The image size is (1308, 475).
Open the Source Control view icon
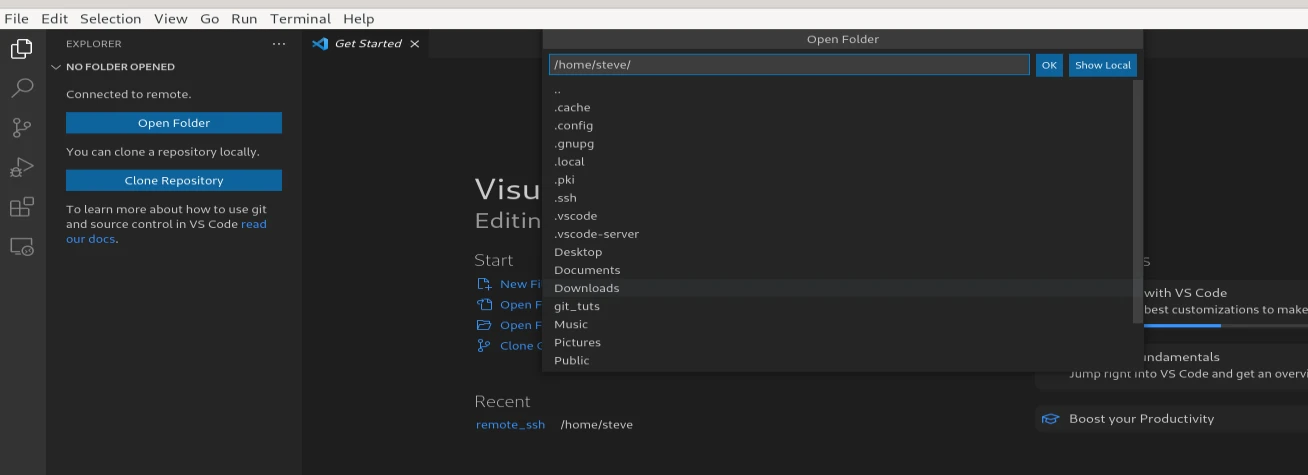pyautogui.click(x=21, y=127)
